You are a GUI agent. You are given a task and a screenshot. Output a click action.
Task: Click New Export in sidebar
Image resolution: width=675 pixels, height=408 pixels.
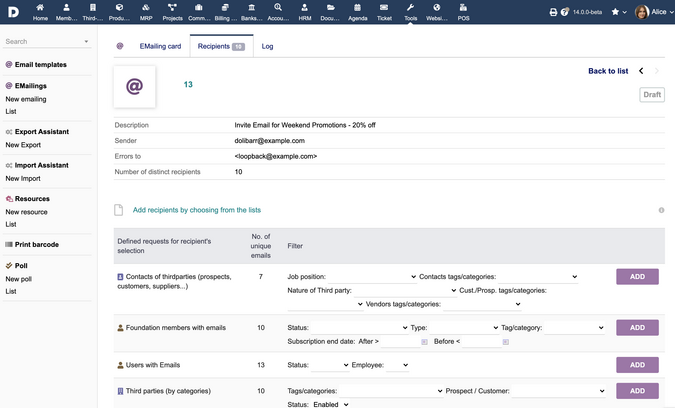(x=23, y=145)
